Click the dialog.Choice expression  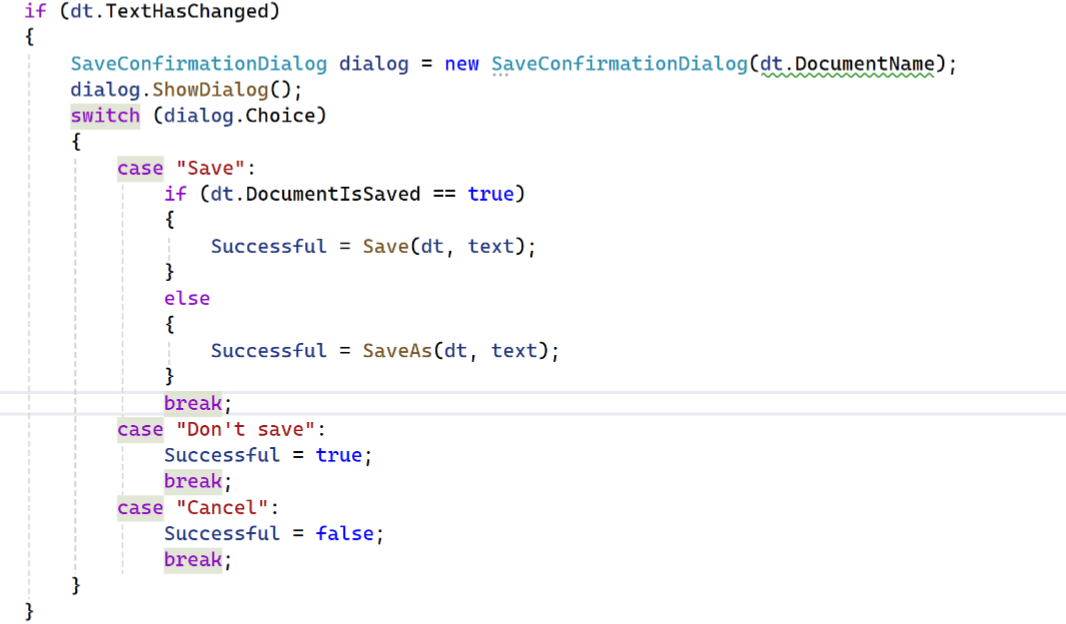coord(239,116)
